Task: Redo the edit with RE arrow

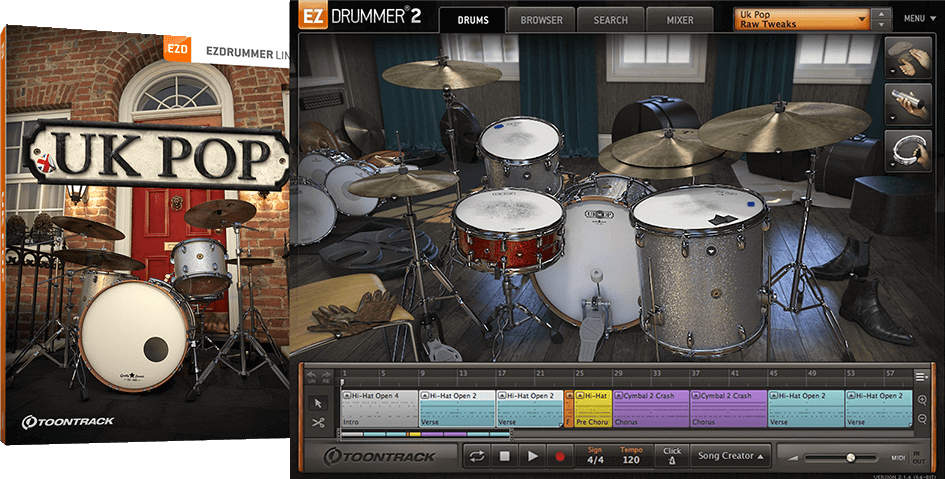Action: pos(326,377)
